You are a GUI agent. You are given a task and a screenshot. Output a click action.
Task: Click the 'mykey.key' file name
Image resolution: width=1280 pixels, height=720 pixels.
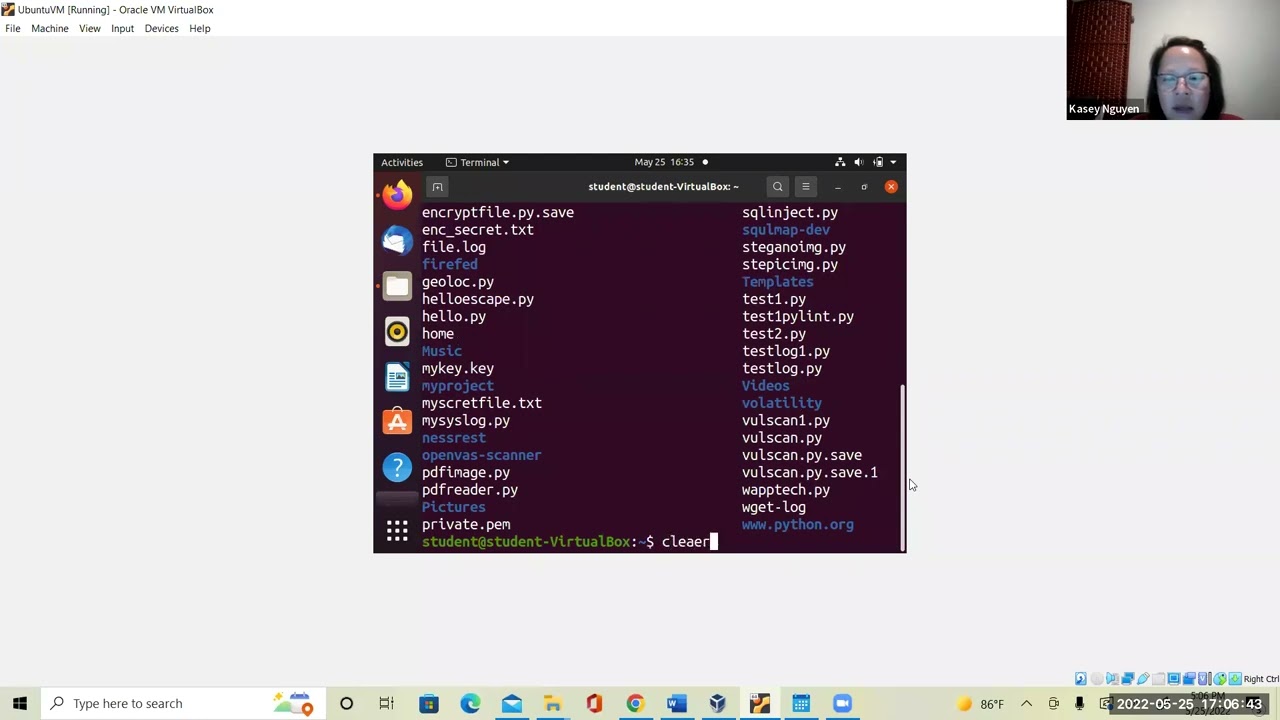pos(458,368)
